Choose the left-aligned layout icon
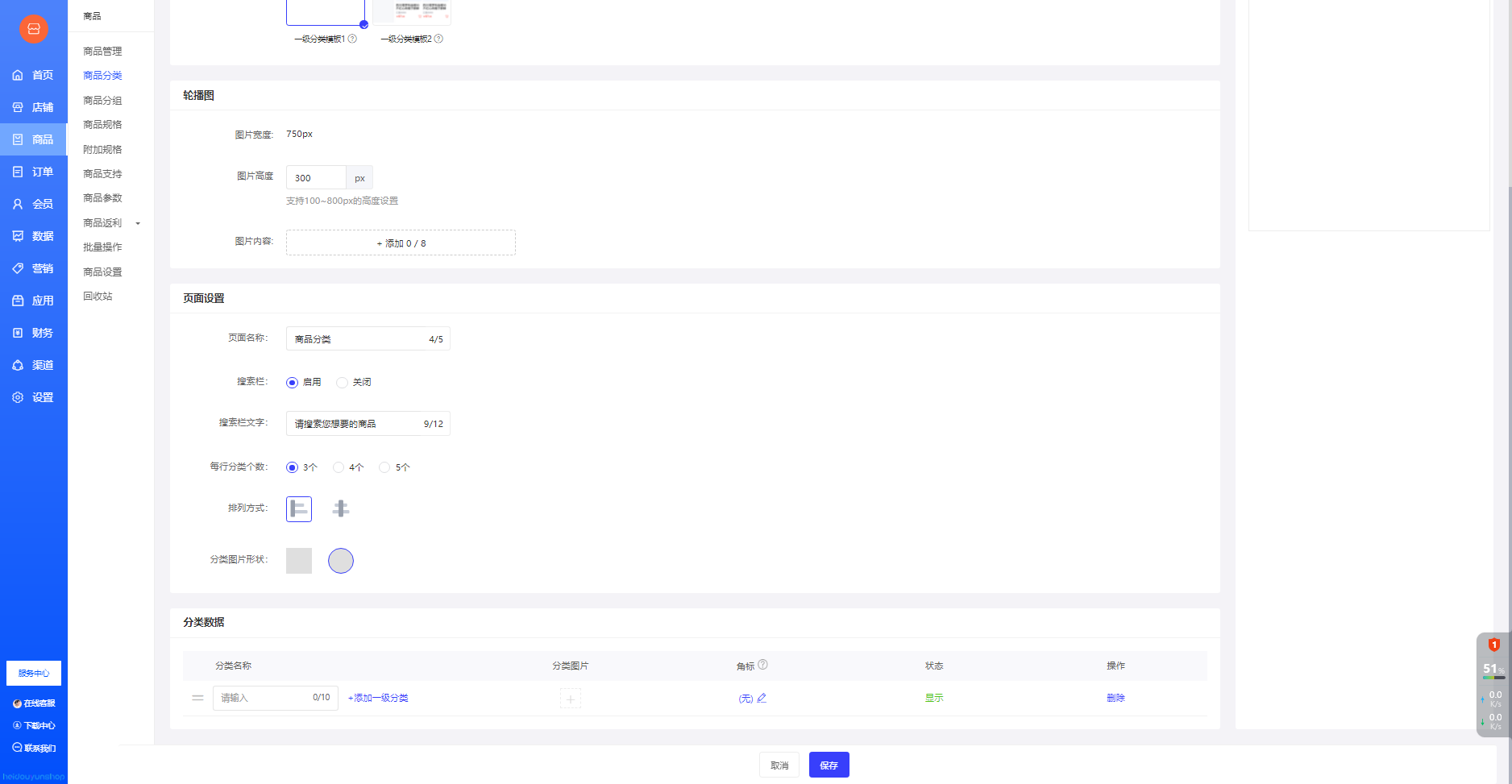This screenshot has width=1512, height=784. (299, 508)
